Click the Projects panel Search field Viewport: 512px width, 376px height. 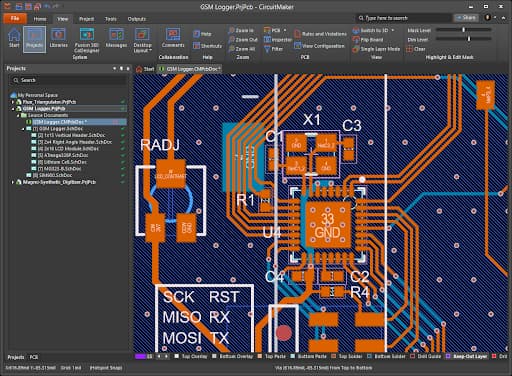click(68, 80)
